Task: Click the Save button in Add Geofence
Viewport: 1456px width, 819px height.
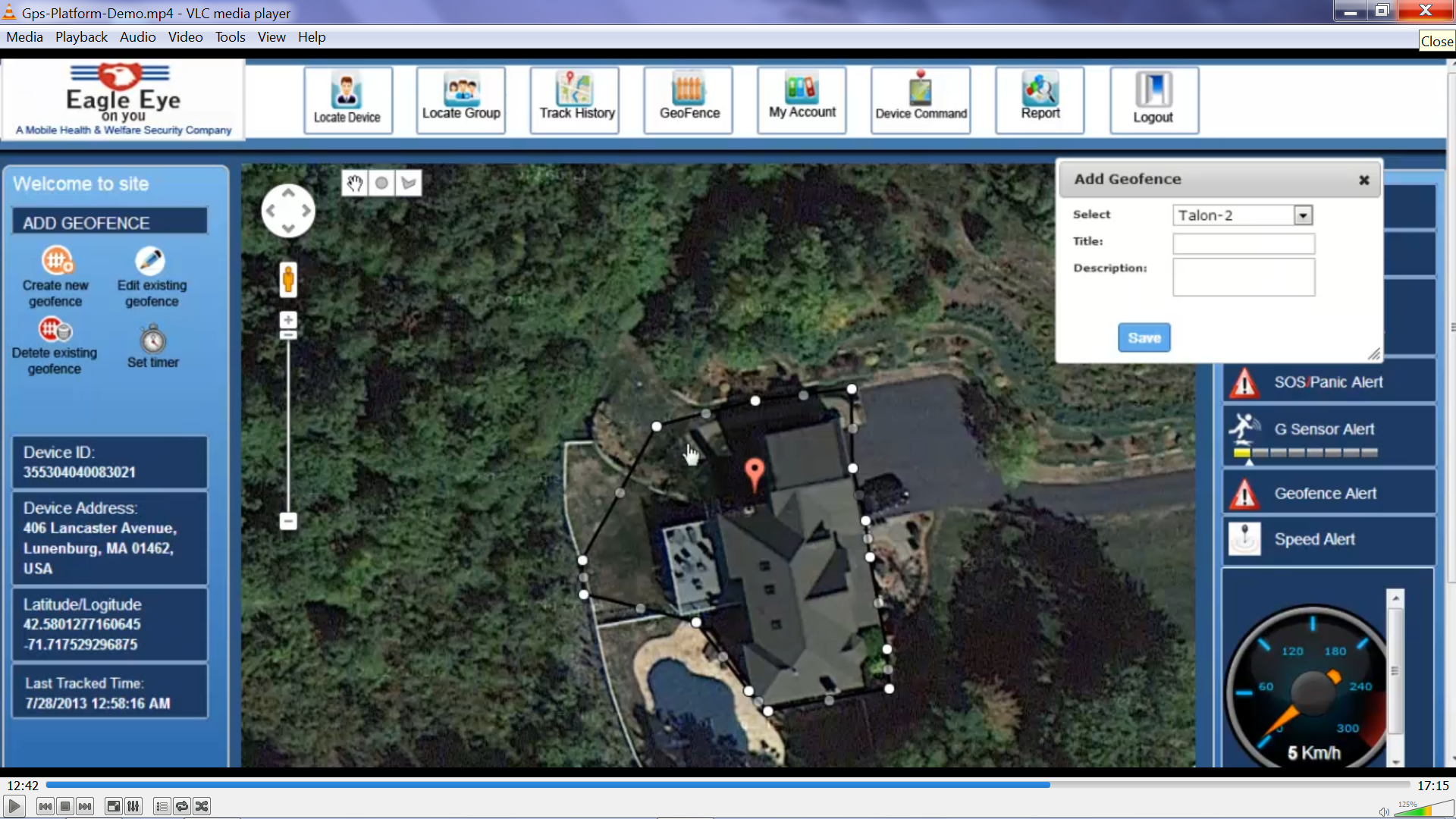Action: coord(1145,337)
